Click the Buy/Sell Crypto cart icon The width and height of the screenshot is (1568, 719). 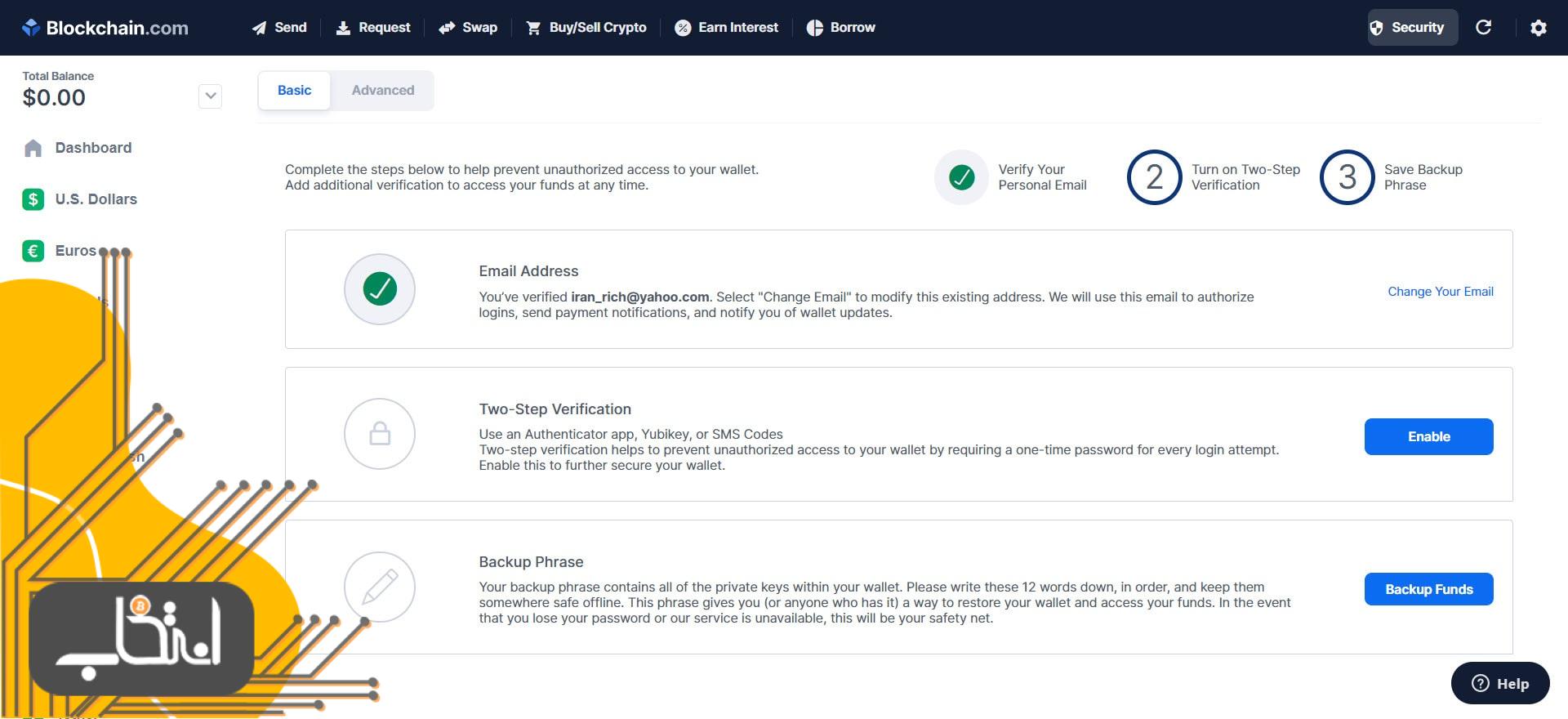[x=533, y=28]
